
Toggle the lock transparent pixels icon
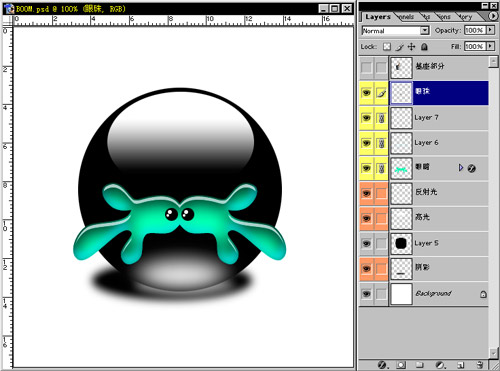387,47
